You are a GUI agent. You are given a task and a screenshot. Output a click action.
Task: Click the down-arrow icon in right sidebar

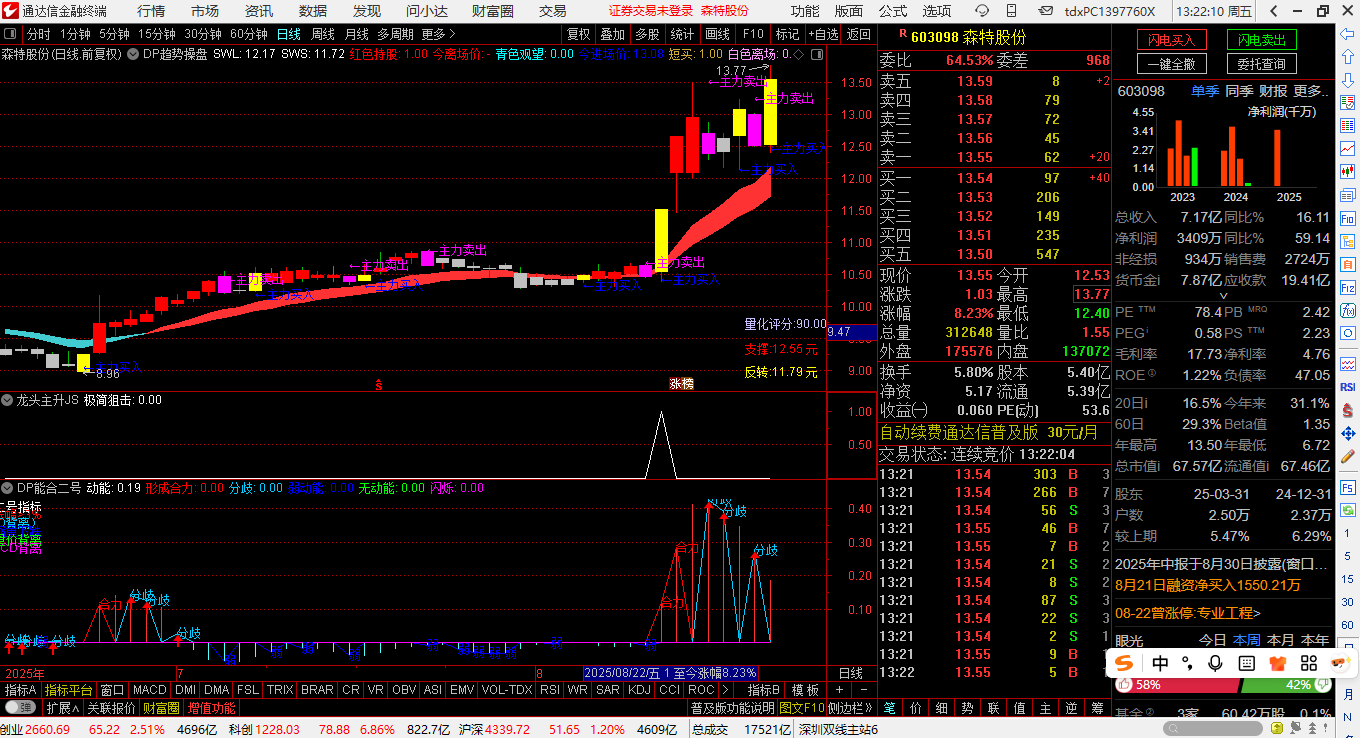pyautogui.click(x=1347, y=79)
